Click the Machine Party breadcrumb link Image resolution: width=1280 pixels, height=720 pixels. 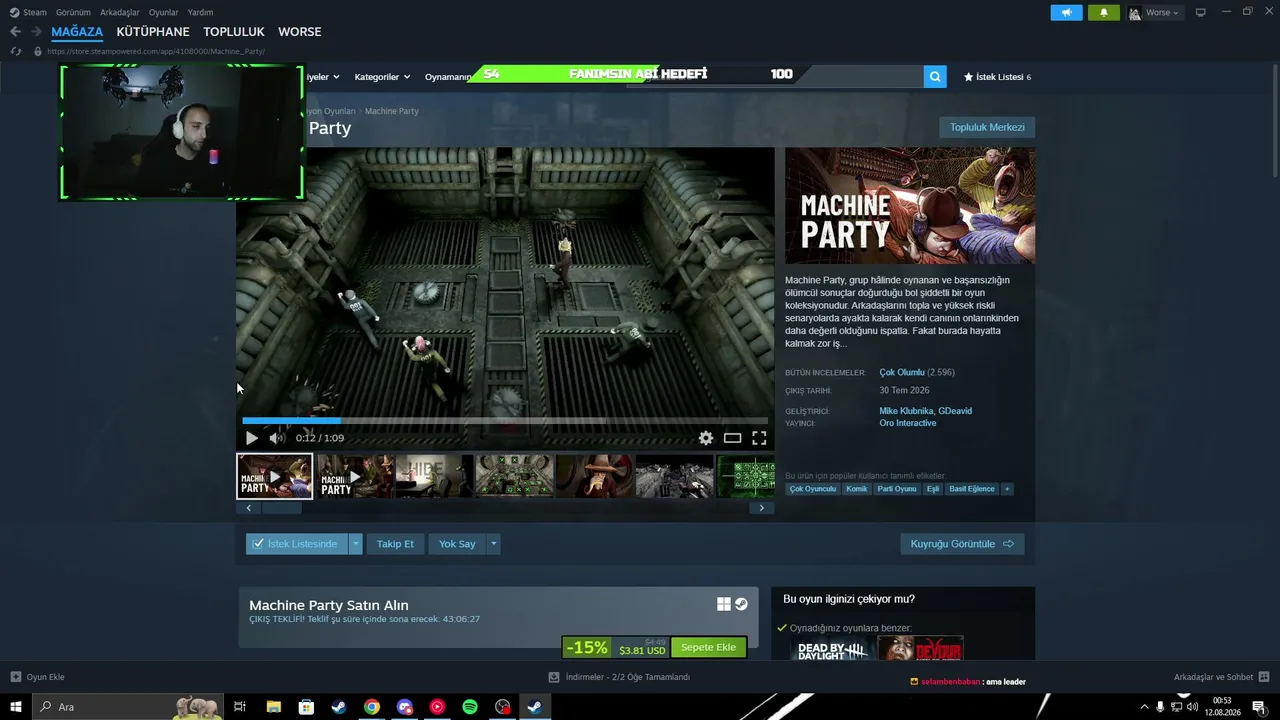point(392,111)
